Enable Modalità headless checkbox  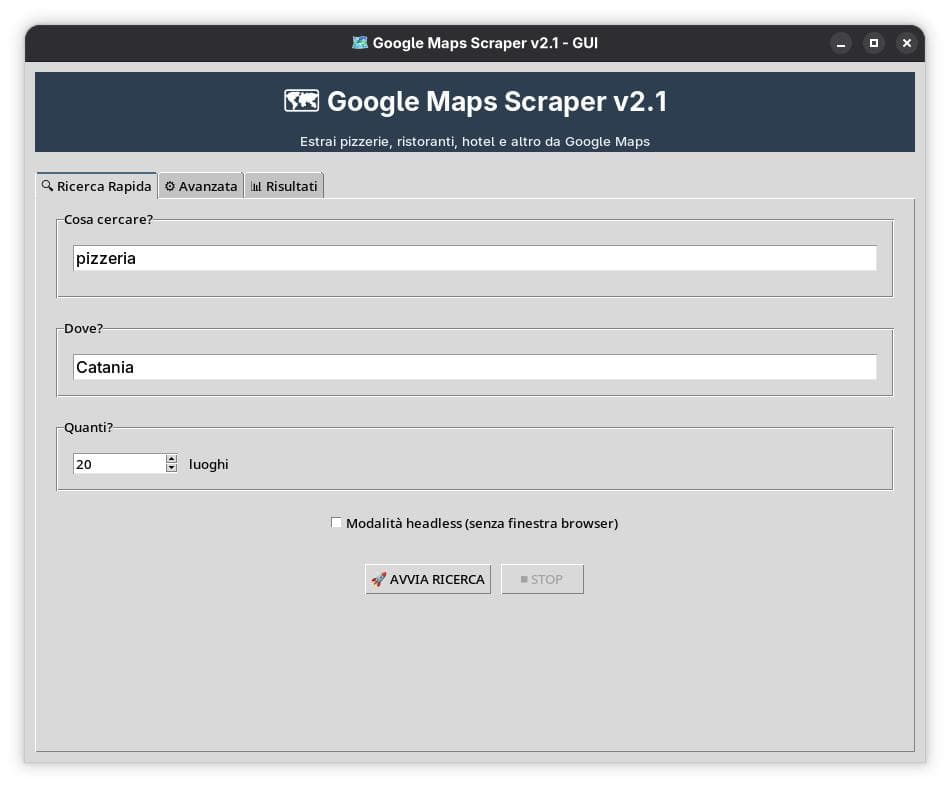(x=336, y=522)
